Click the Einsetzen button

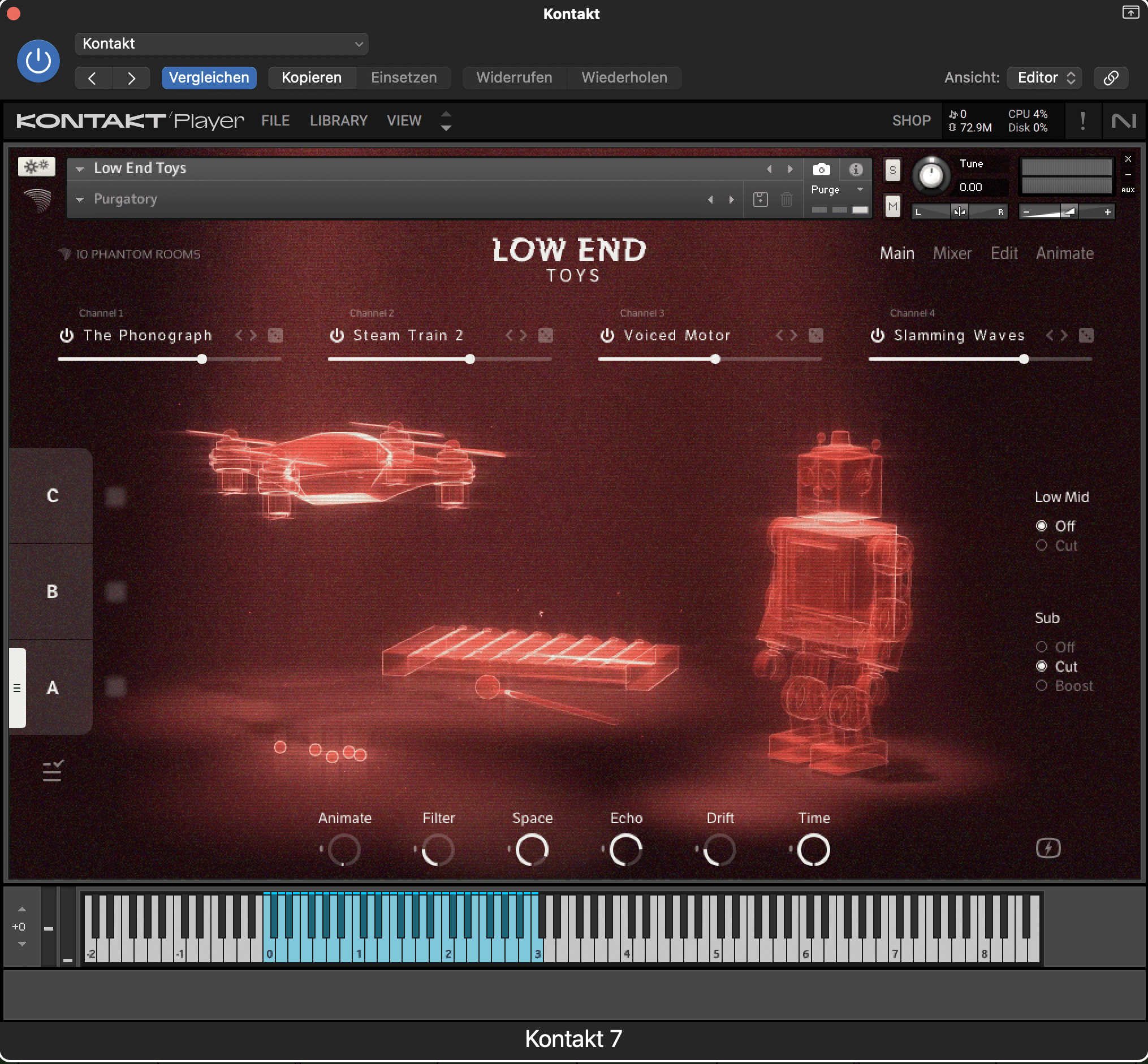[404, 77]
